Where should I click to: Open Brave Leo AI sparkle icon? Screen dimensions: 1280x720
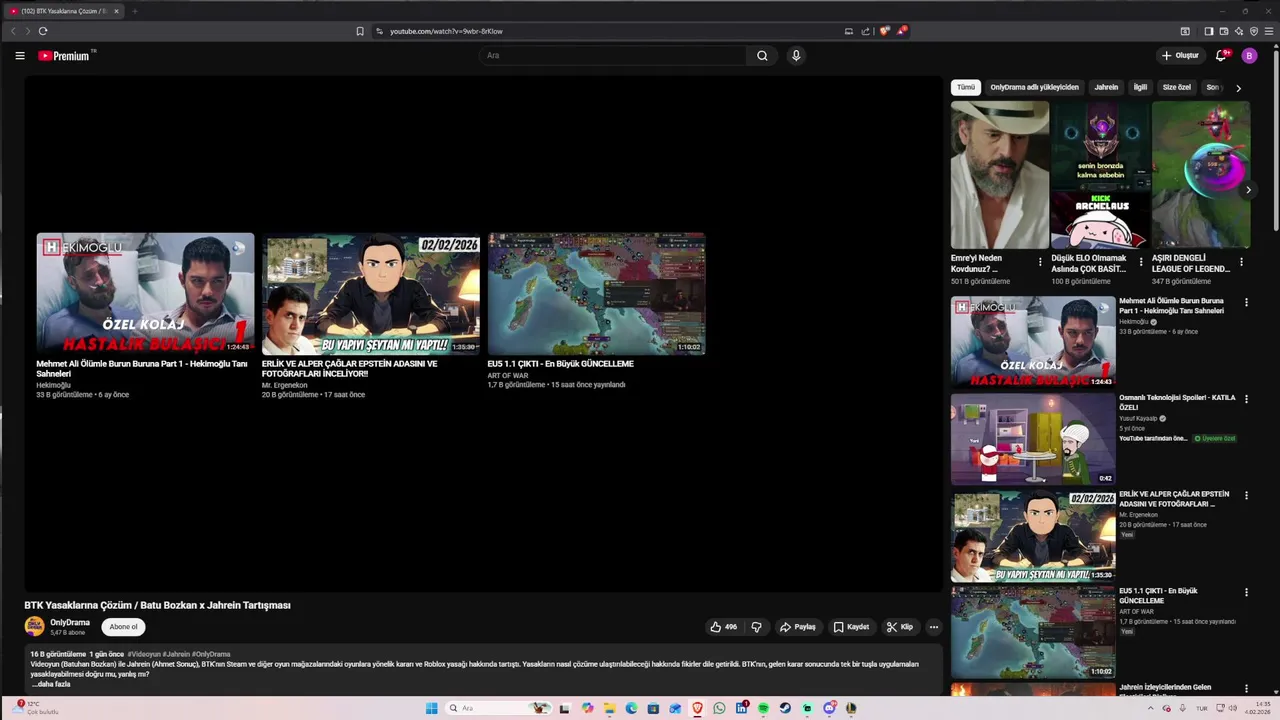[1239, 31]
